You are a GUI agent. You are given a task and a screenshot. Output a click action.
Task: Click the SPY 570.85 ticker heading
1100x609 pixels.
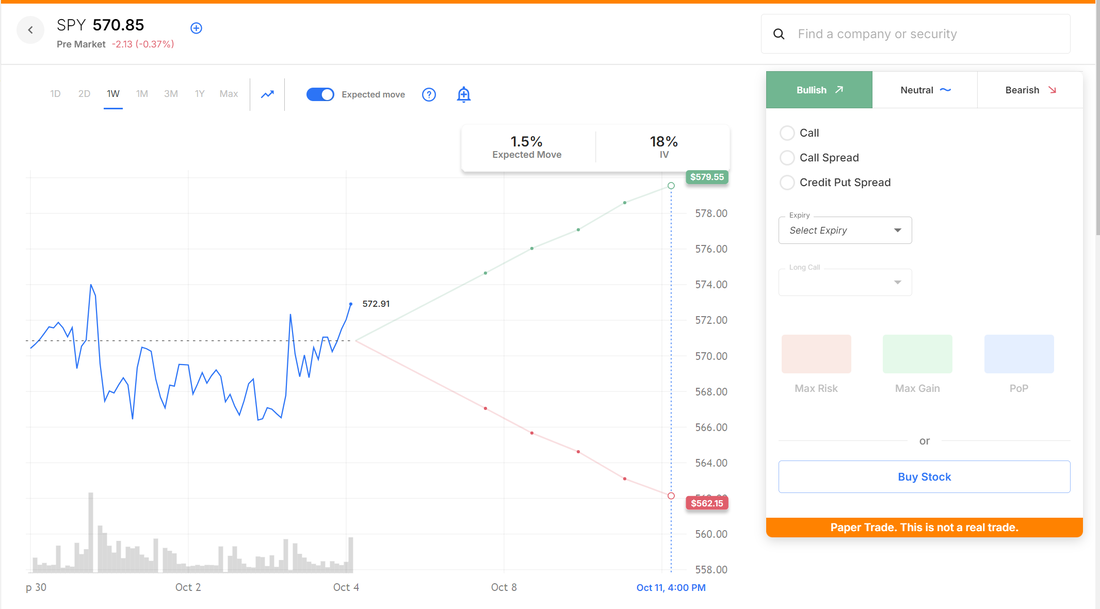(100, 25)
